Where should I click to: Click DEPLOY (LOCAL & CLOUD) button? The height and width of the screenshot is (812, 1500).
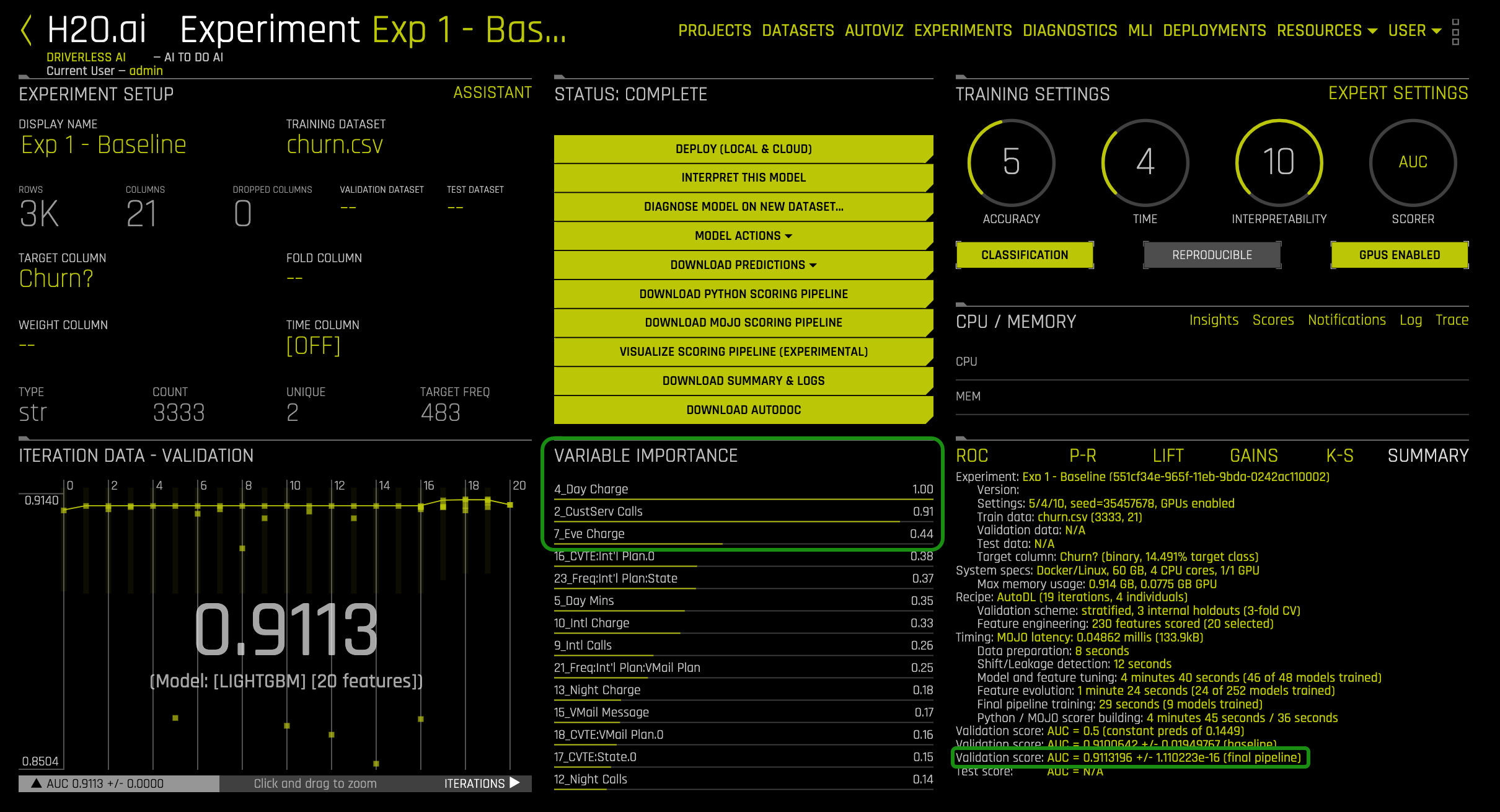coord(743,149)
